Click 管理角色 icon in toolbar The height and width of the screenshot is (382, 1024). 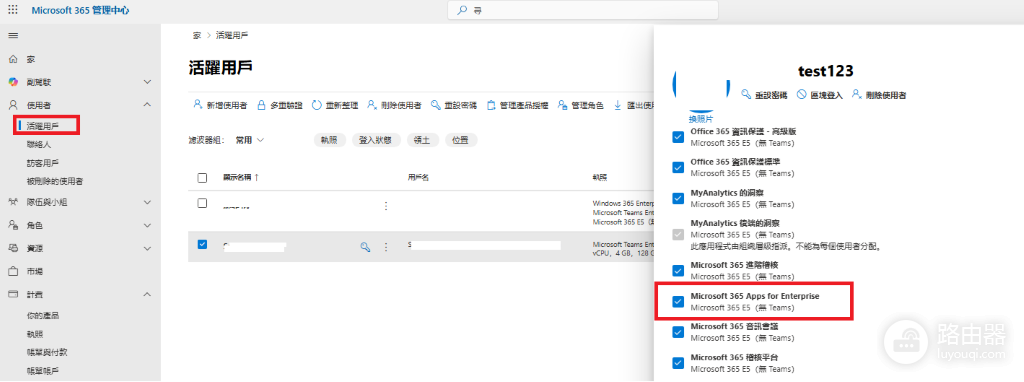562,105
